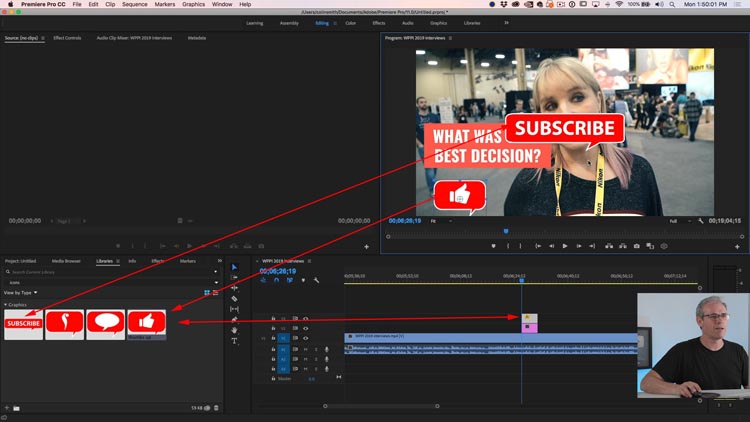Collapse the Graphics section

pyautogui.click(x=6, y=304)
